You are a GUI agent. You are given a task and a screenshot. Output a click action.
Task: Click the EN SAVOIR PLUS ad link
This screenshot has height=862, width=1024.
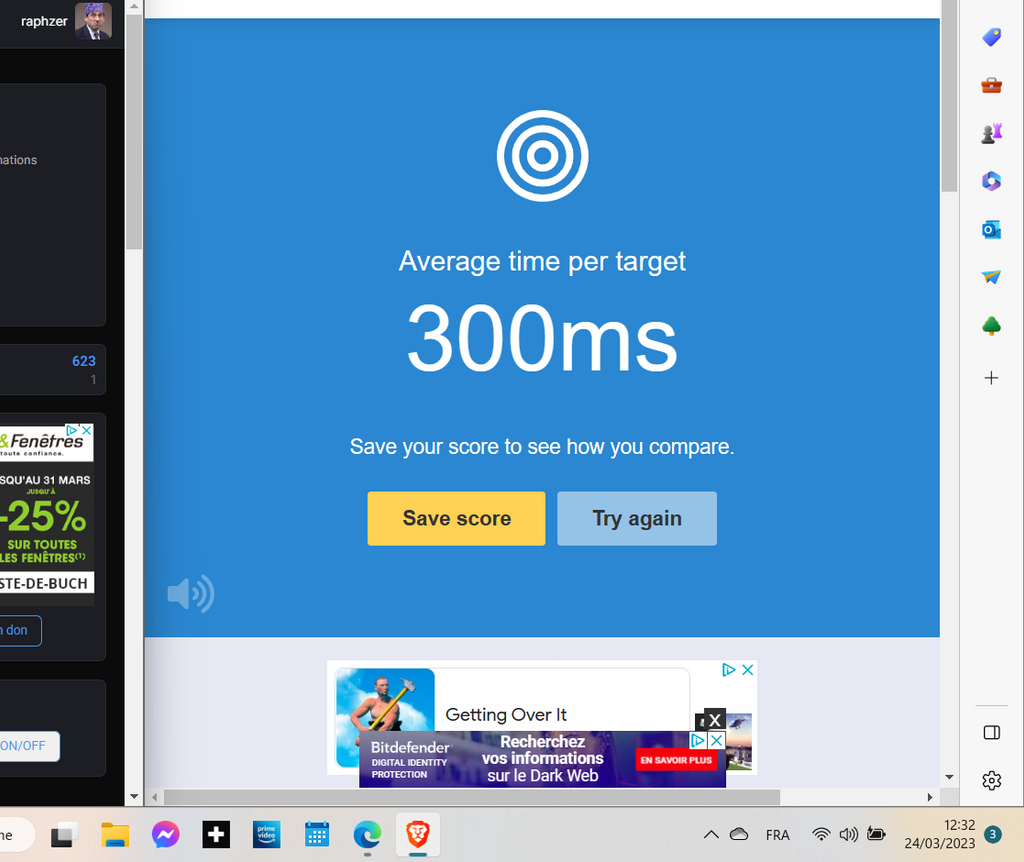coord(676,761)
